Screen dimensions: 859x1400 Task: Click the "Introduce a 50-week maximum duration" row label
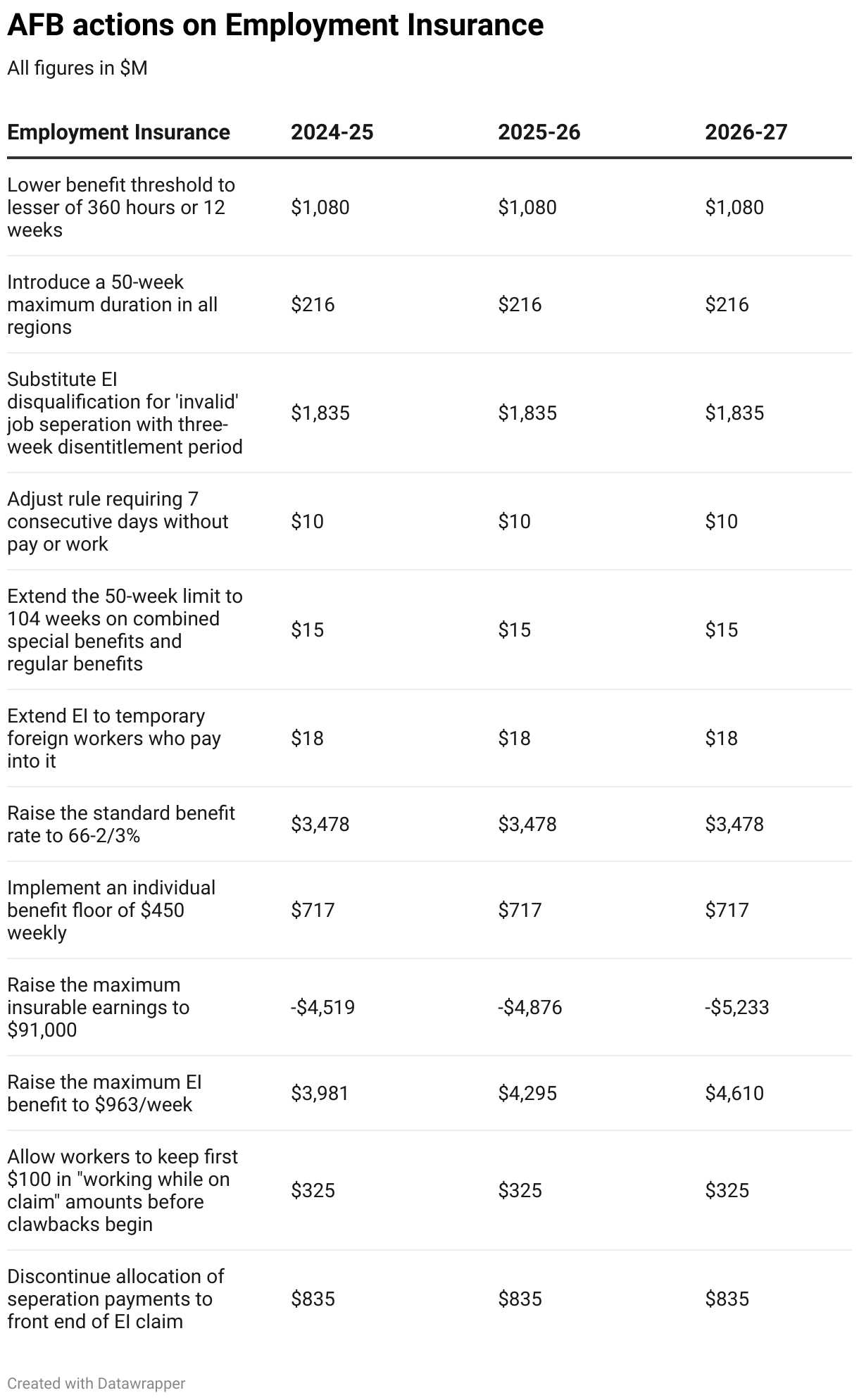pos(113,304)
